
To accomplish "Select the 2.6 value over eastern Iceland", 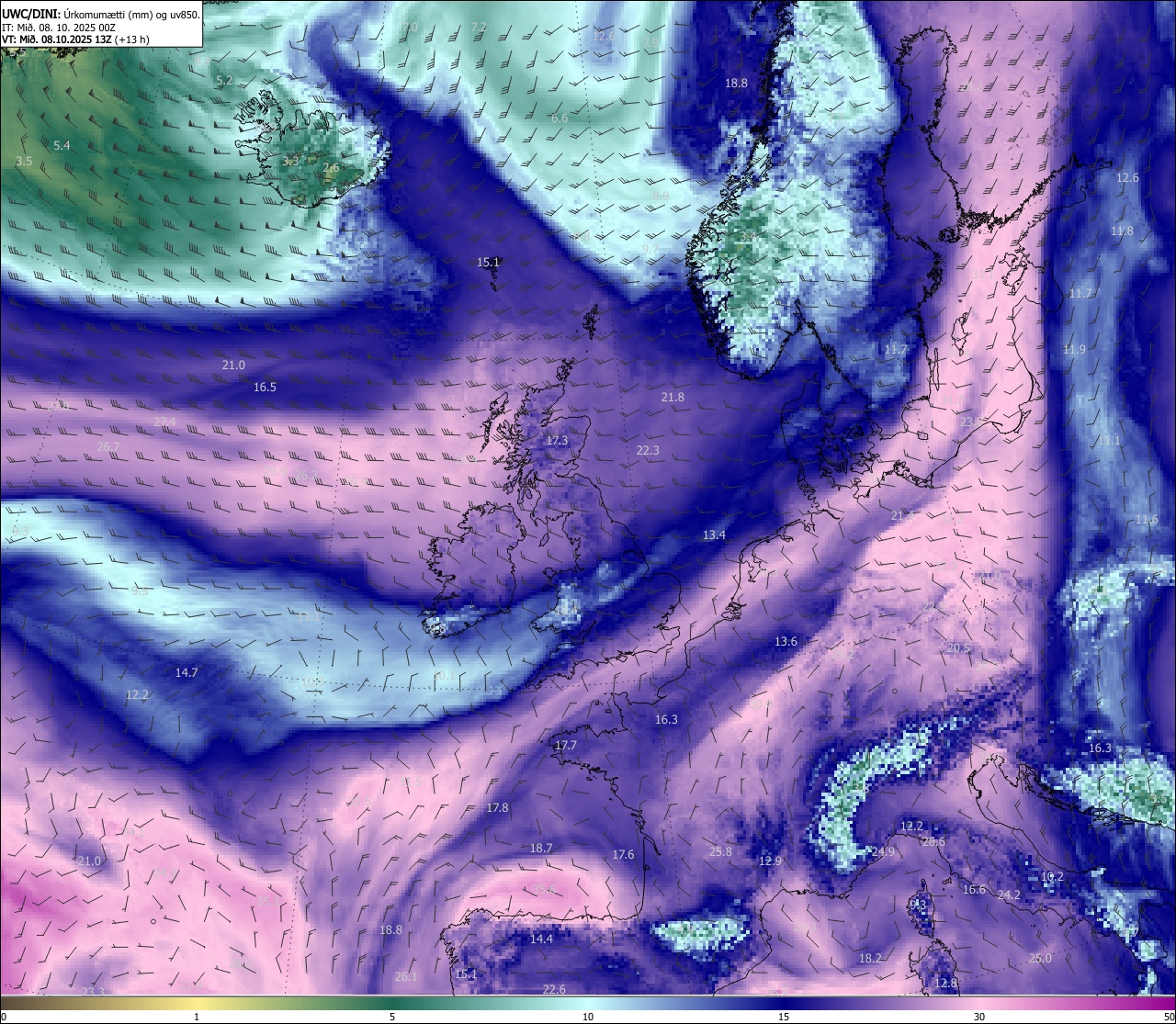I will (331, 168).
